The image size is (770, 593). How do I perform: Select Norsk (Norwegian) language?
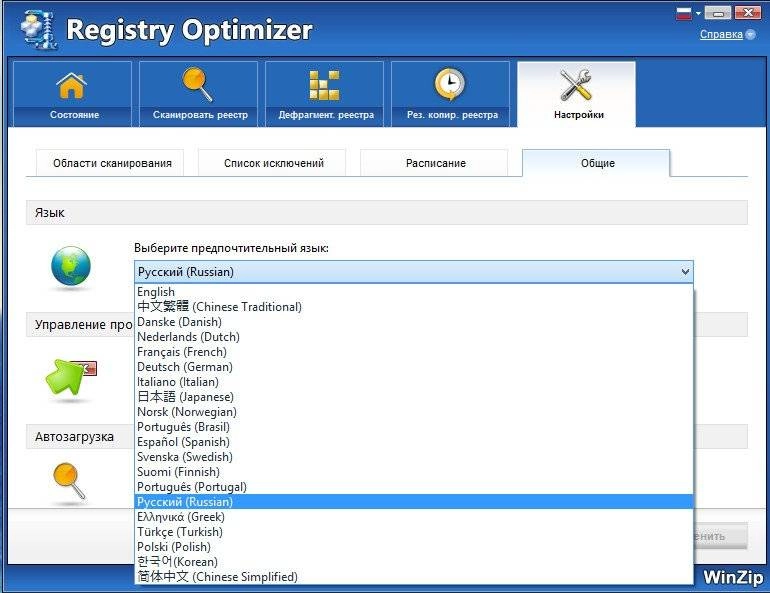click(x=413, y=412)
